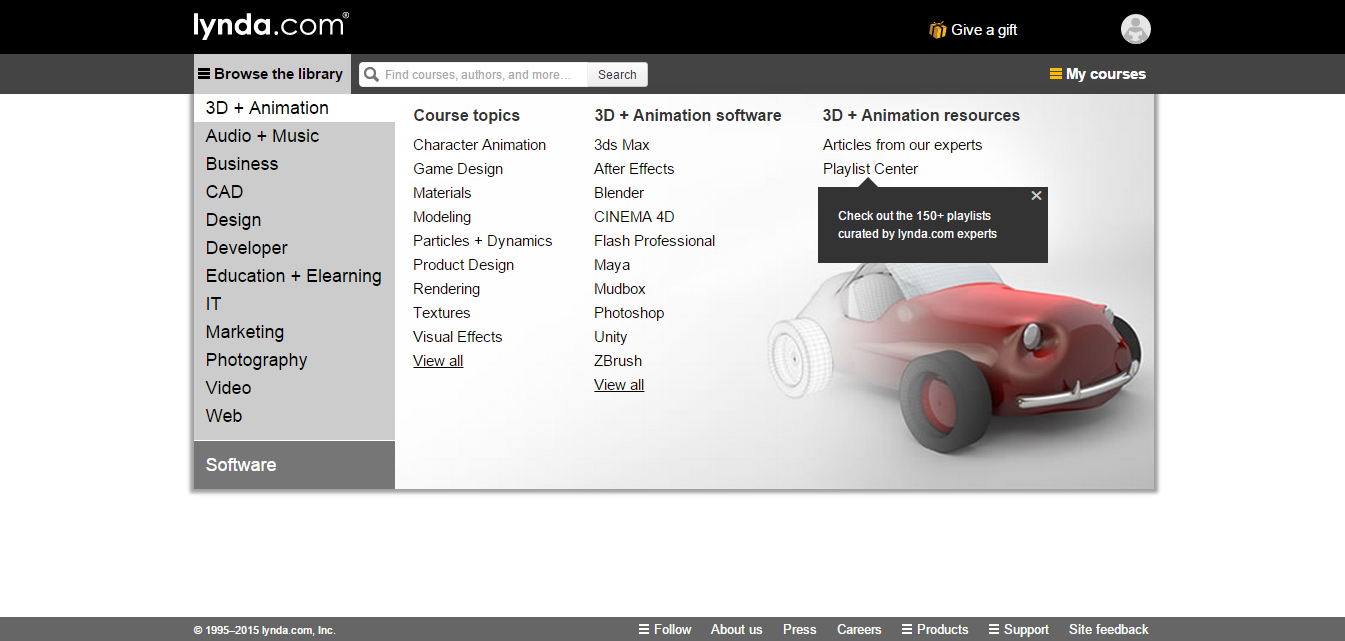Open the My courses menu
1345x641 pixels.
(1097, 74)
